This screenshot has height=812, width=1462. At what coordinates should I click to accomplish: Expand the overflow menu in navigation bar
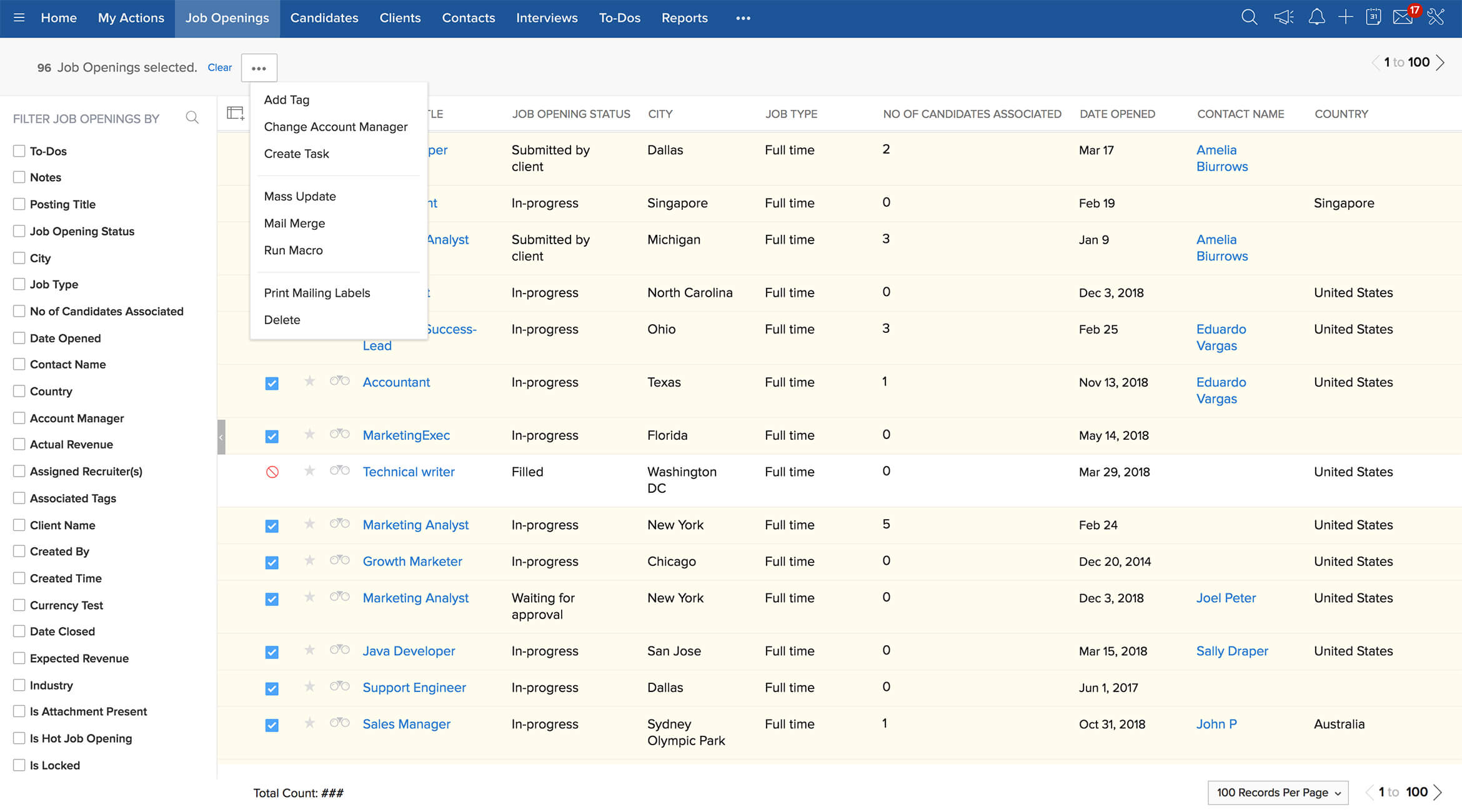(x=742, y=18)
